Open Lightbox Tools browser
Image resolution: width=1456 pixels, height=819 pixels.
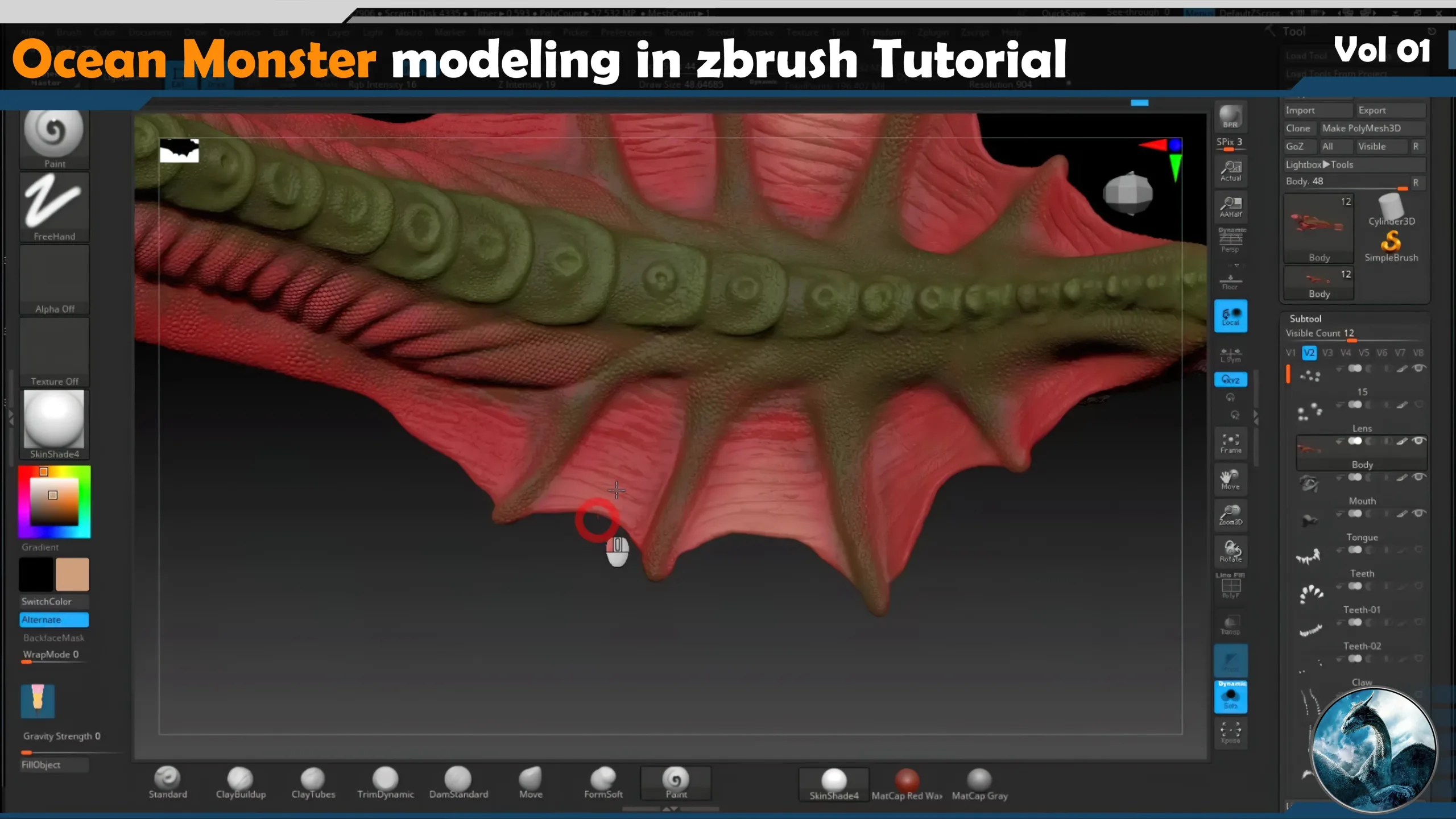click(x=1319, y=164)
